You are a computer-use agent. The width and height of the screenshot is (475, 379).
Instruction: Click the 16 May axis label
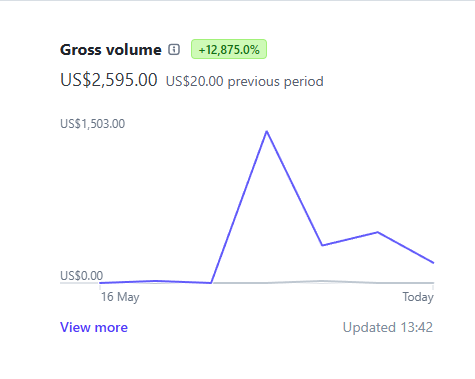click(x=120, y=297)
